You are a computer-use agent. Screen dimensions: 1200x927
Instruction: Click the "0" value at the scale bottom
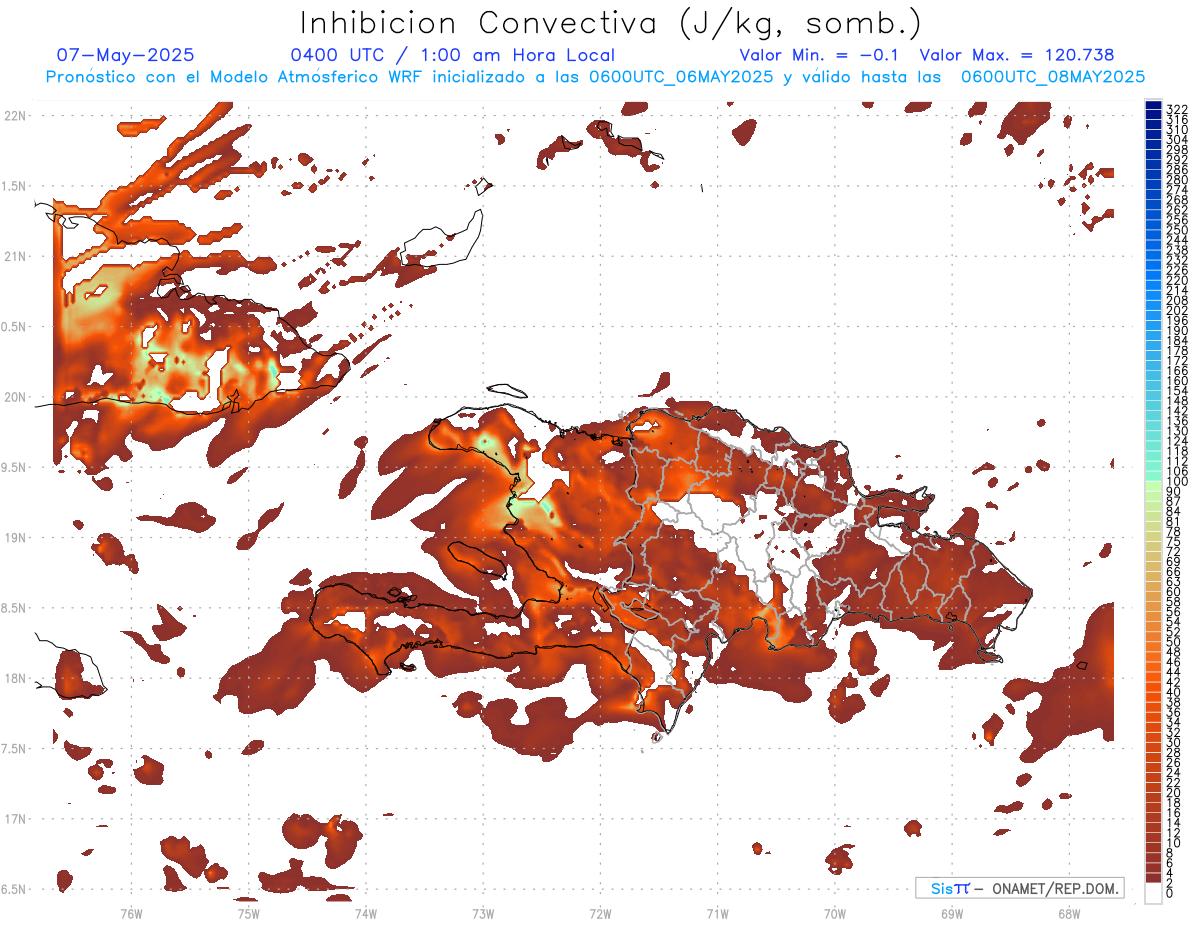tap(1170, 893)
